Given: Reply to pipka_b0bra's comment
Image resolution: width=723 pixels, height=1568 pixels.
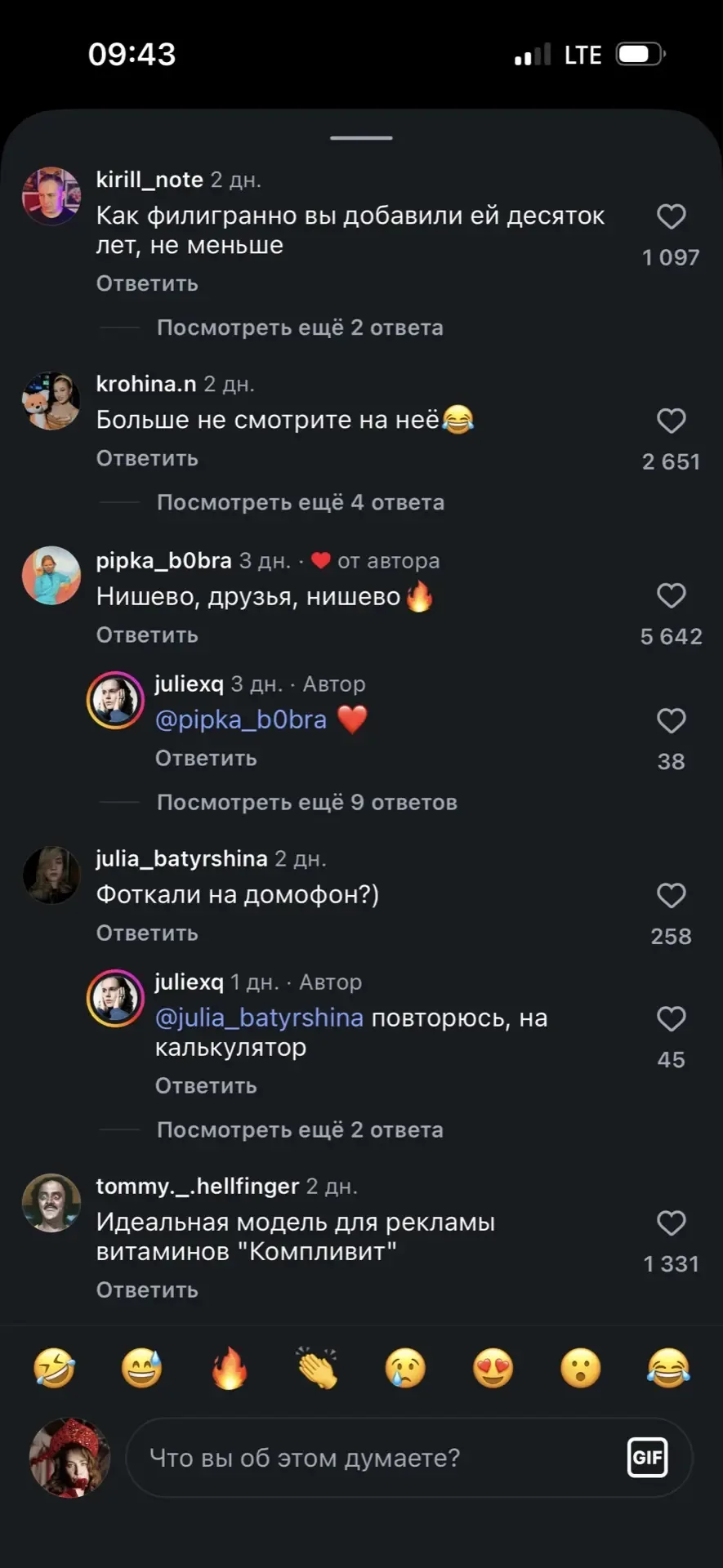Looking at the screenshot, I should click(147, 635).
